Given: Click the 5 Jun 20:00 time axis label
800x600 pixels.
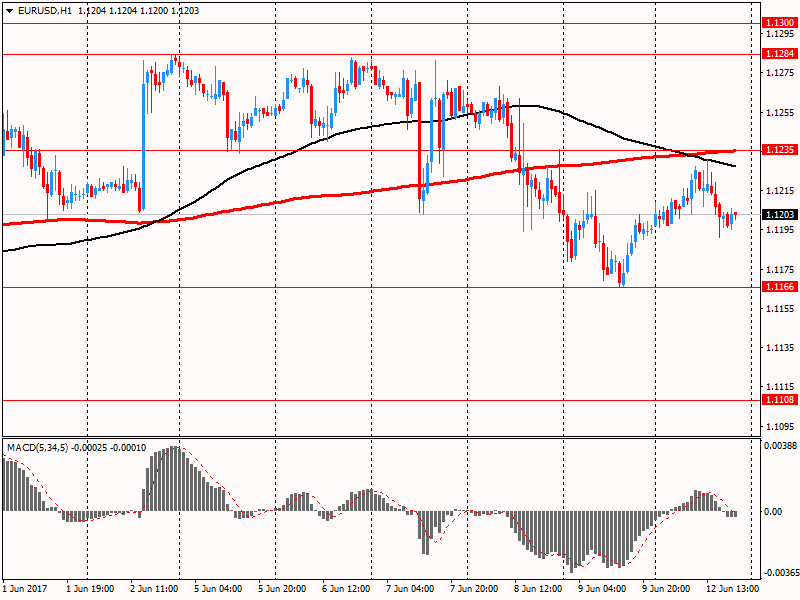Looking at the screenshot, I should click(x=282, y=589).
